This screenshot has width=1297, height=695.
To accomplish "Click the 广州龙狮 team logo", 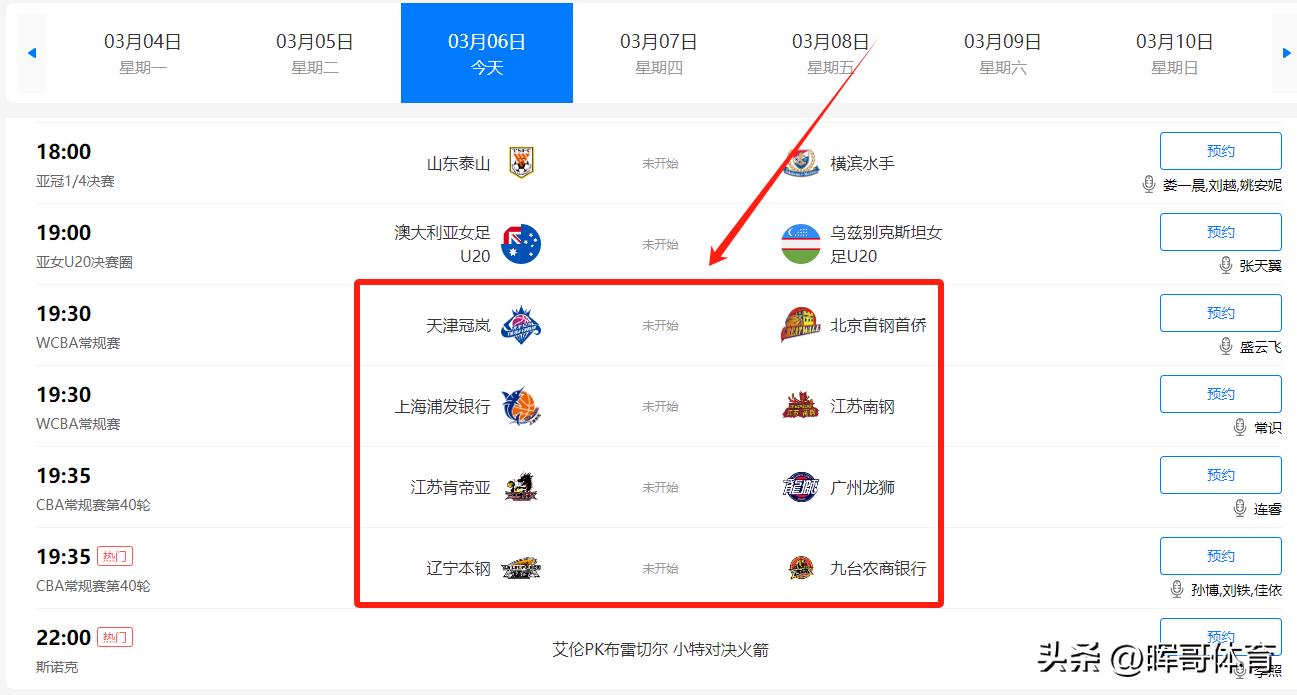I will 800,487.
